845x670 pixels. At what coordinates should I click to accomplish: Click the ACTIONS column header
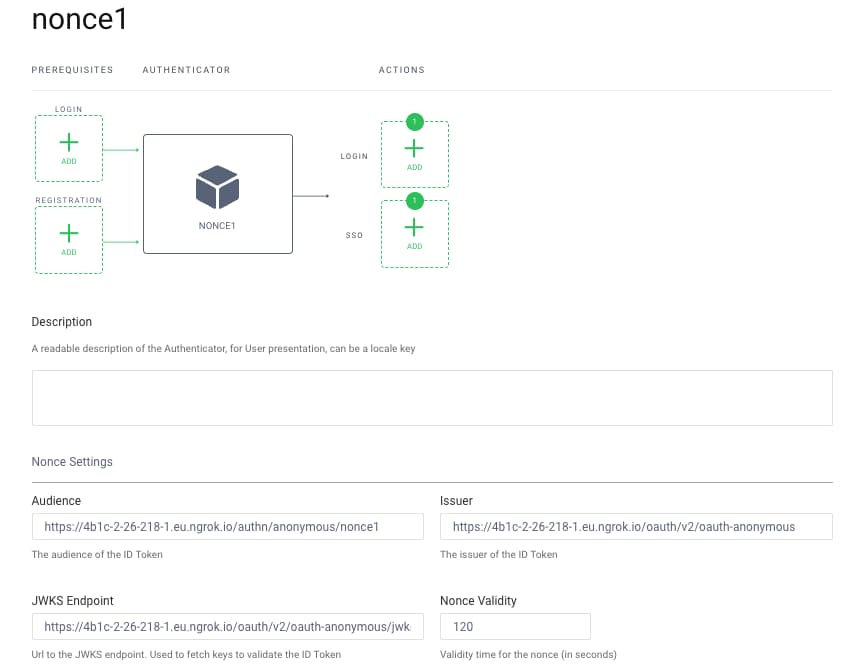click(x=401, y=70)
